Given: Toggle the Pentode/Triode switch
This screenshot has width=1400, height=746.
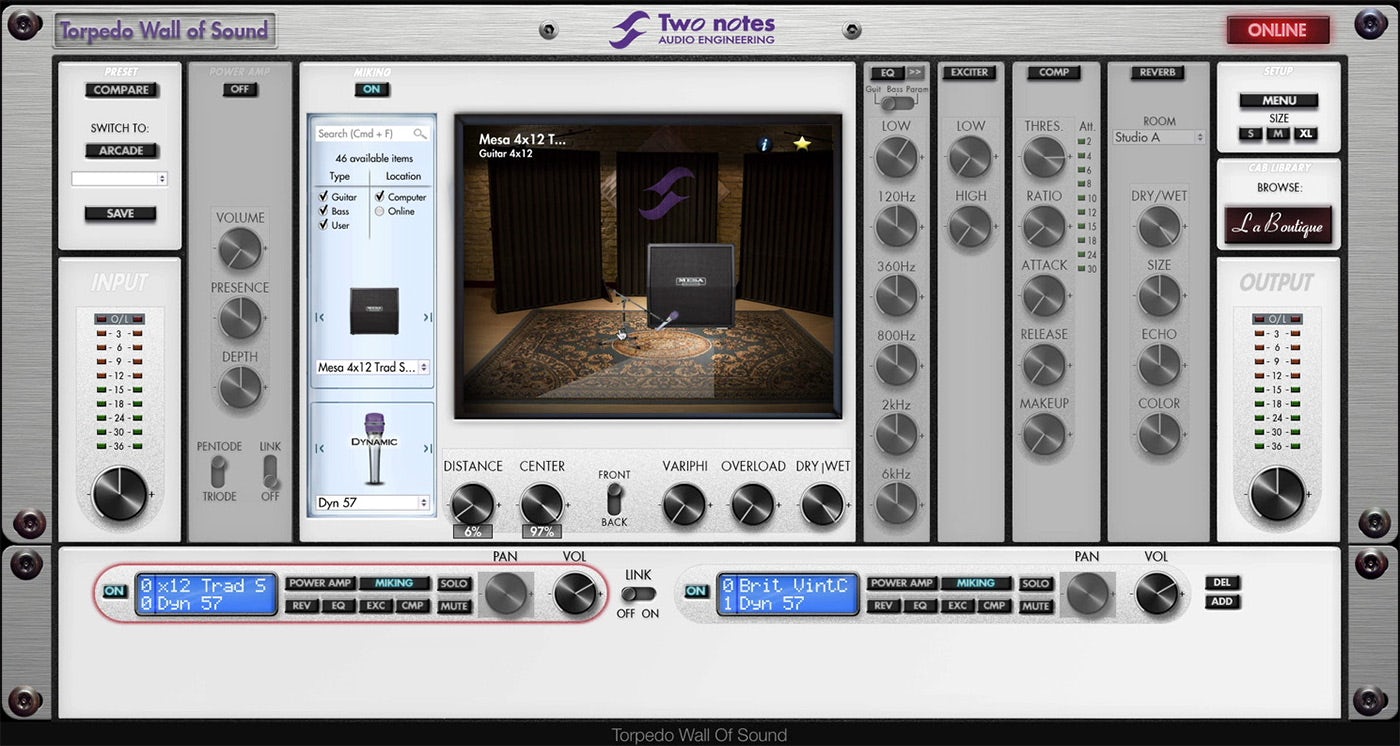Looking at the screenshot, I should (219, 470).
